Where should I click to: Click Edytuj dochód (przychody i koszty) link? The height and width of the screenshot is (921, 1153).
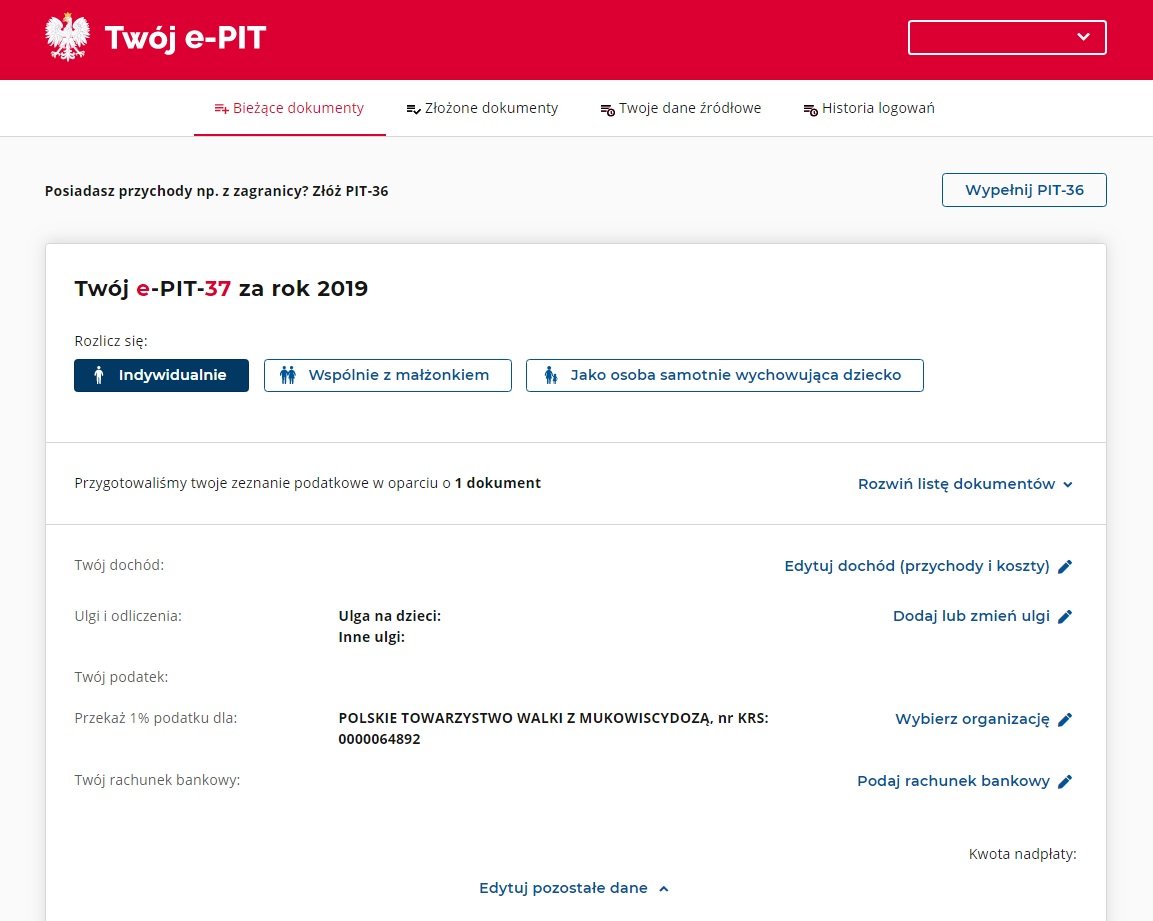(x=928, y=566)
